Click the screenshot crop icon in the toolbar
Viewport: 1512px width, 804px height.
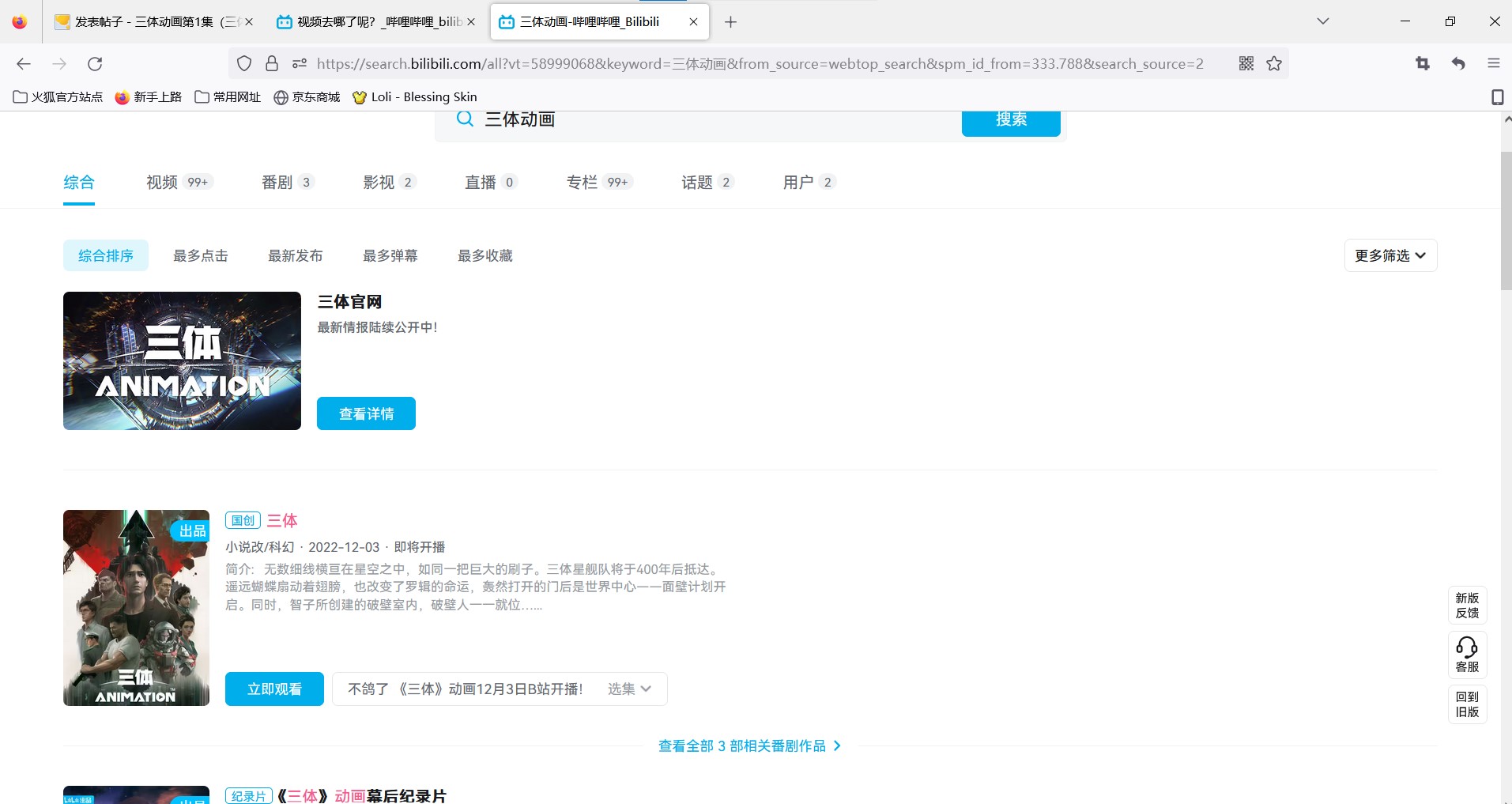click(x=1423, y=64)
